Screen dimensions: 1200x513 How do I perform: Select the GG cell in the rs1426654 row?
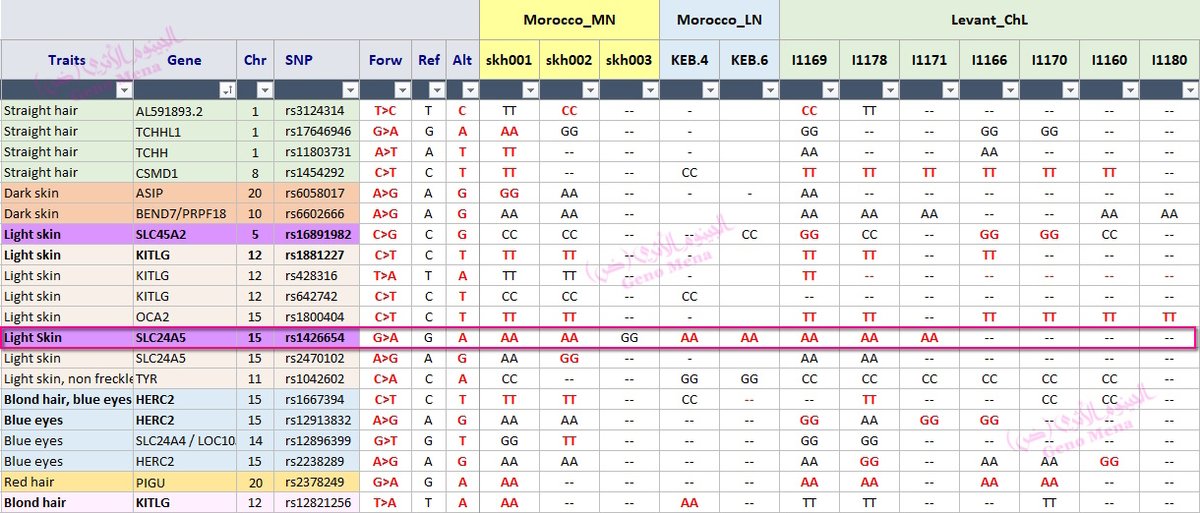[x=629, y=338]
